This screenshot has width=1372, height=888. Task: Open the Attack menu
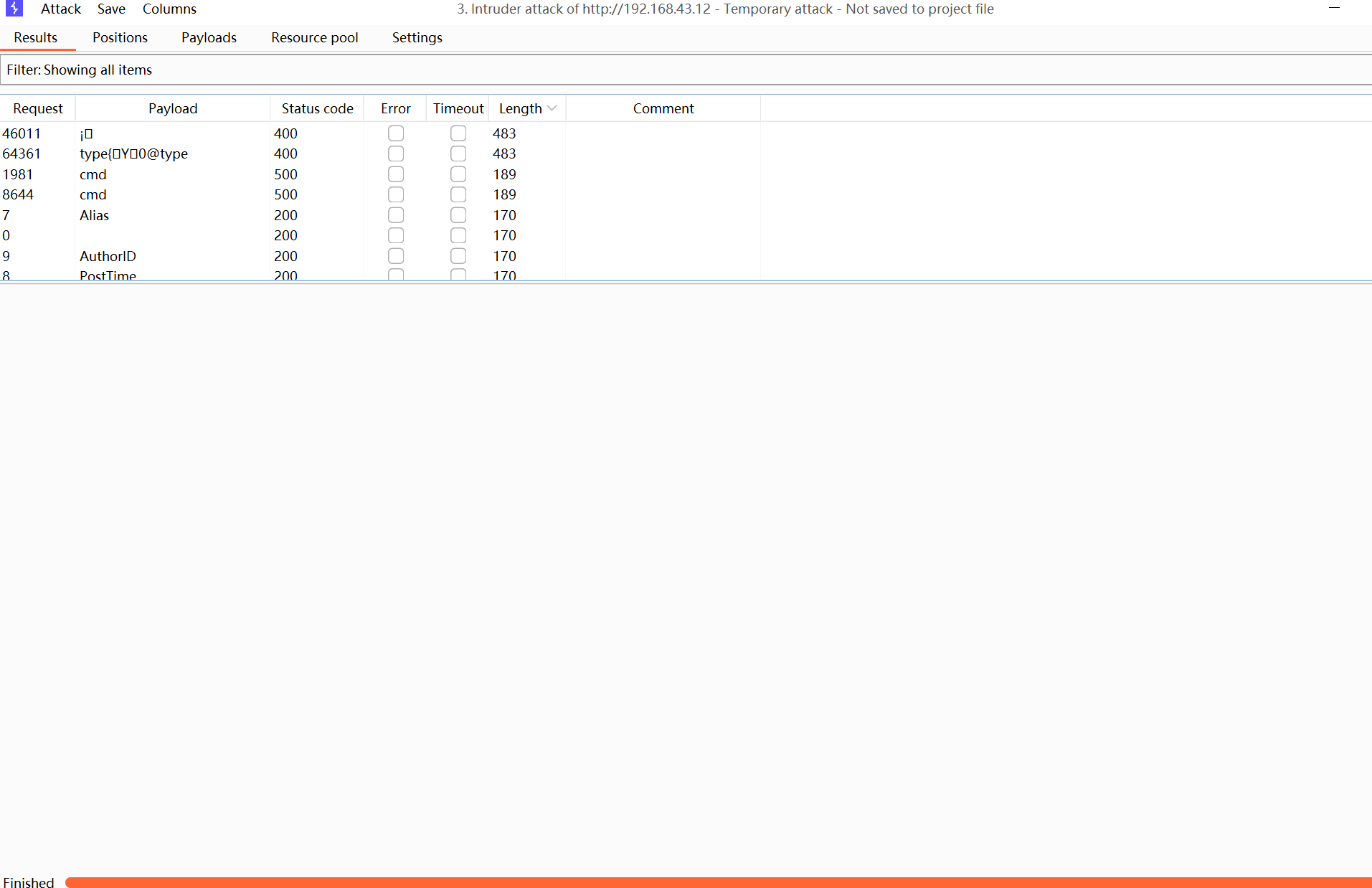click(x=61, y=9)
